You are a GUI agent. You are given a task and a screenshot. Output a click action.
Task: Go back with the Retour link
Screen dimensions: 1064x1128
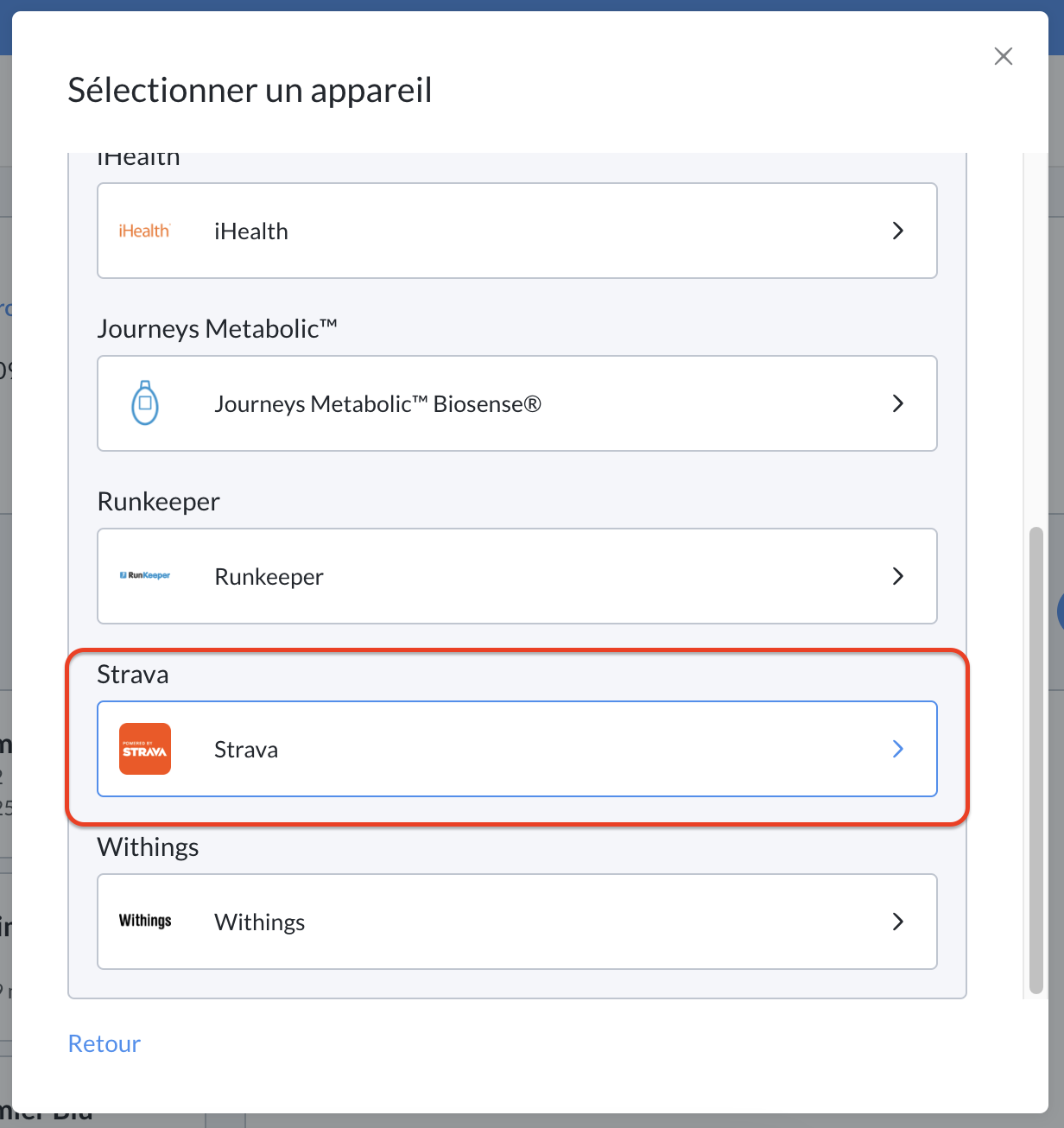point(104,1043)
